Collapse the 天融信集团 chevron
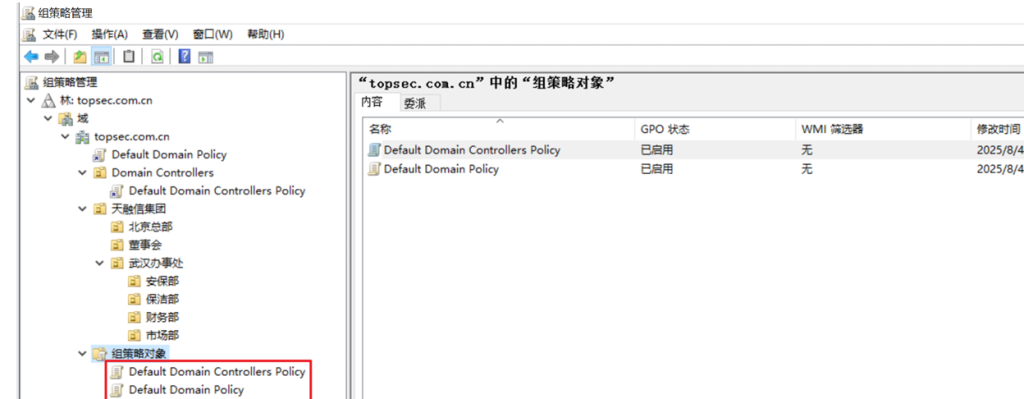Viewport: 1024px width, 399px height. coord(82,210)
